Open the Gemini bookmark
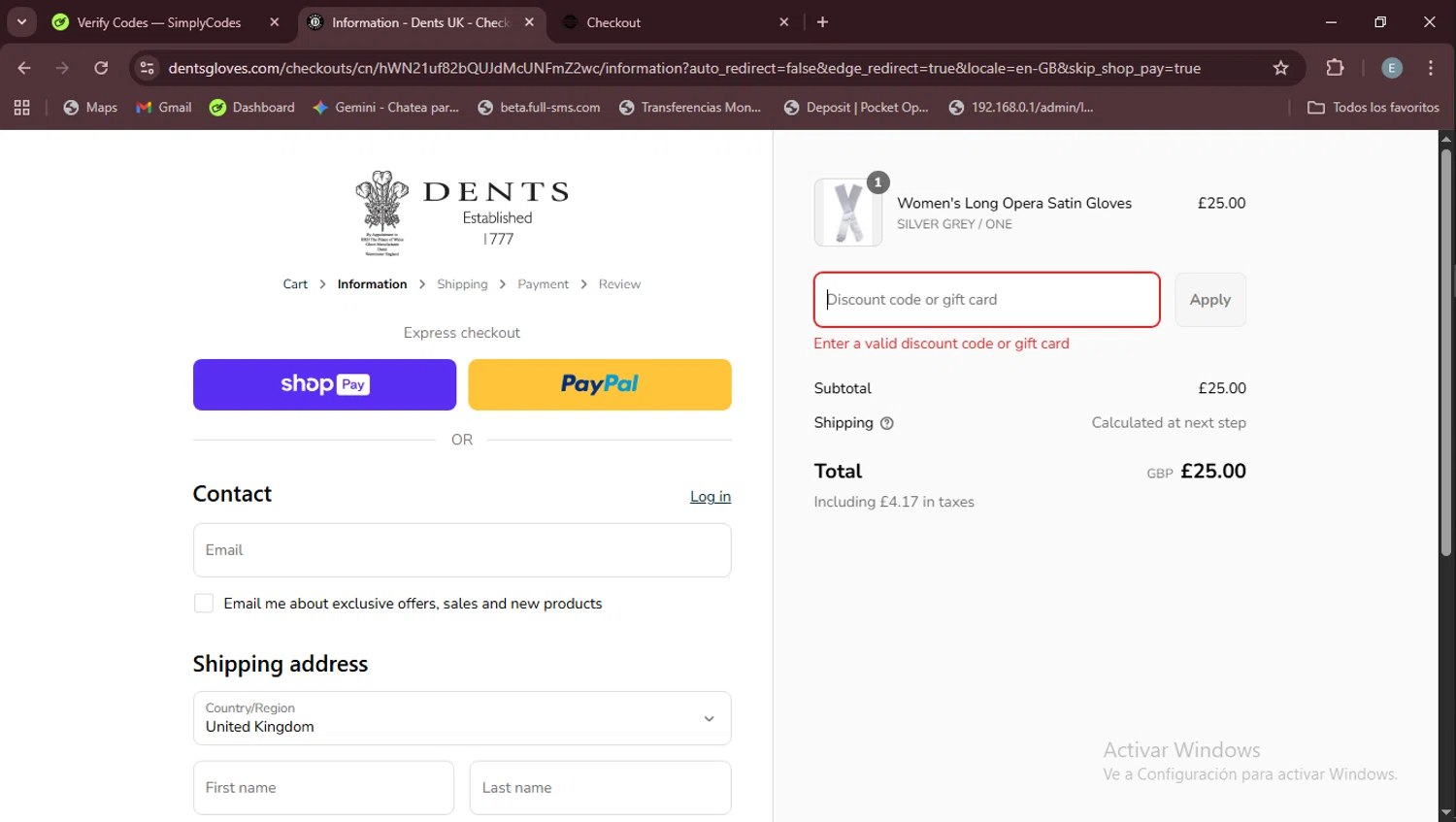The image size is (1456, 822). (386, 108)
